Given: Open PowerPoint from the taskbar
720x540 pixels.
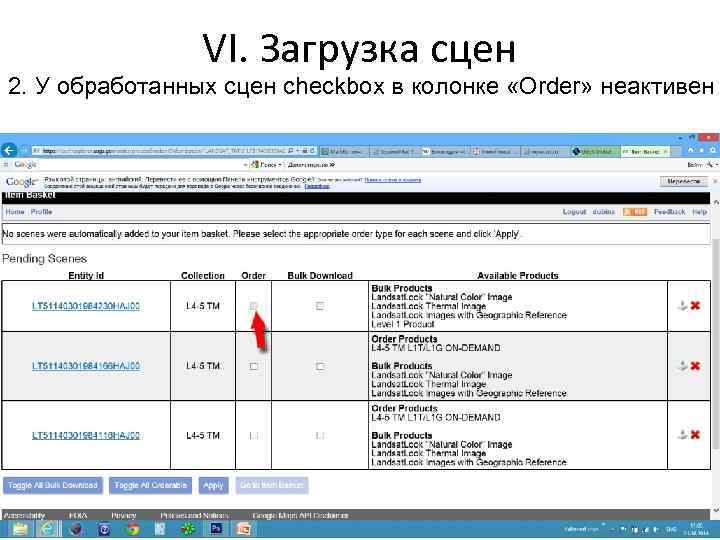Looking at the screenshot, I should pyautogui.click(x=243, y=529).
